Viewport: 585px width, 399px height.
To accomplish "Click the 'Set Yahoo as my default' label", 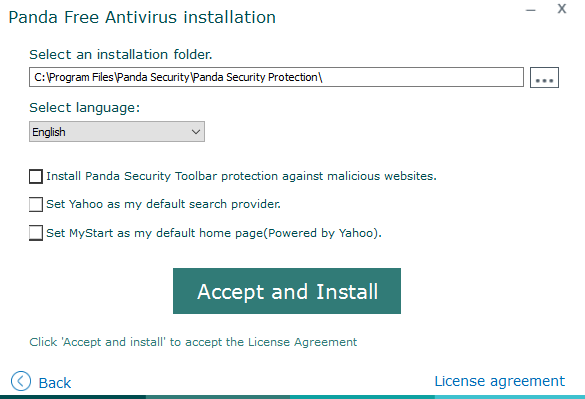I will 163,204.
